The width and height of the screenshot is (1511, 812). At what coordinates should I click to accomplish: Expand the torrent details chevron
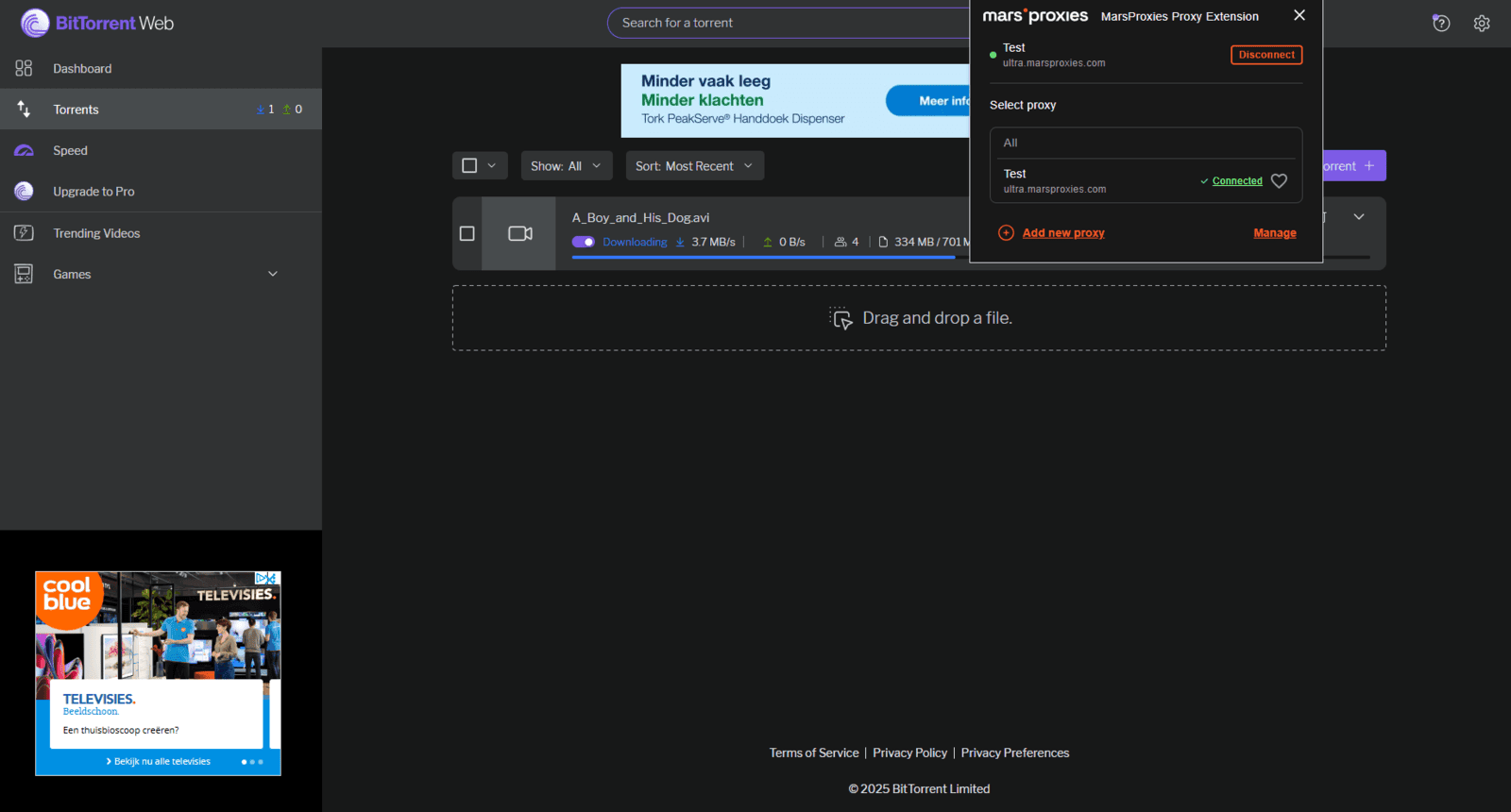(x=1359, y=217)
